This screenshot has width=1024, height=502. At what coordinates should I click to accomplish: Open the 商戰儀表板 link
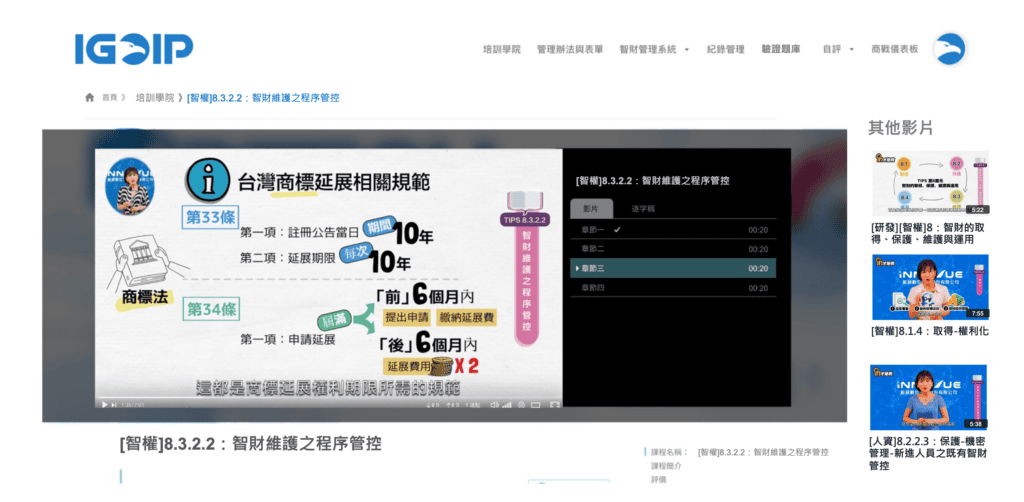pos(894,49)
